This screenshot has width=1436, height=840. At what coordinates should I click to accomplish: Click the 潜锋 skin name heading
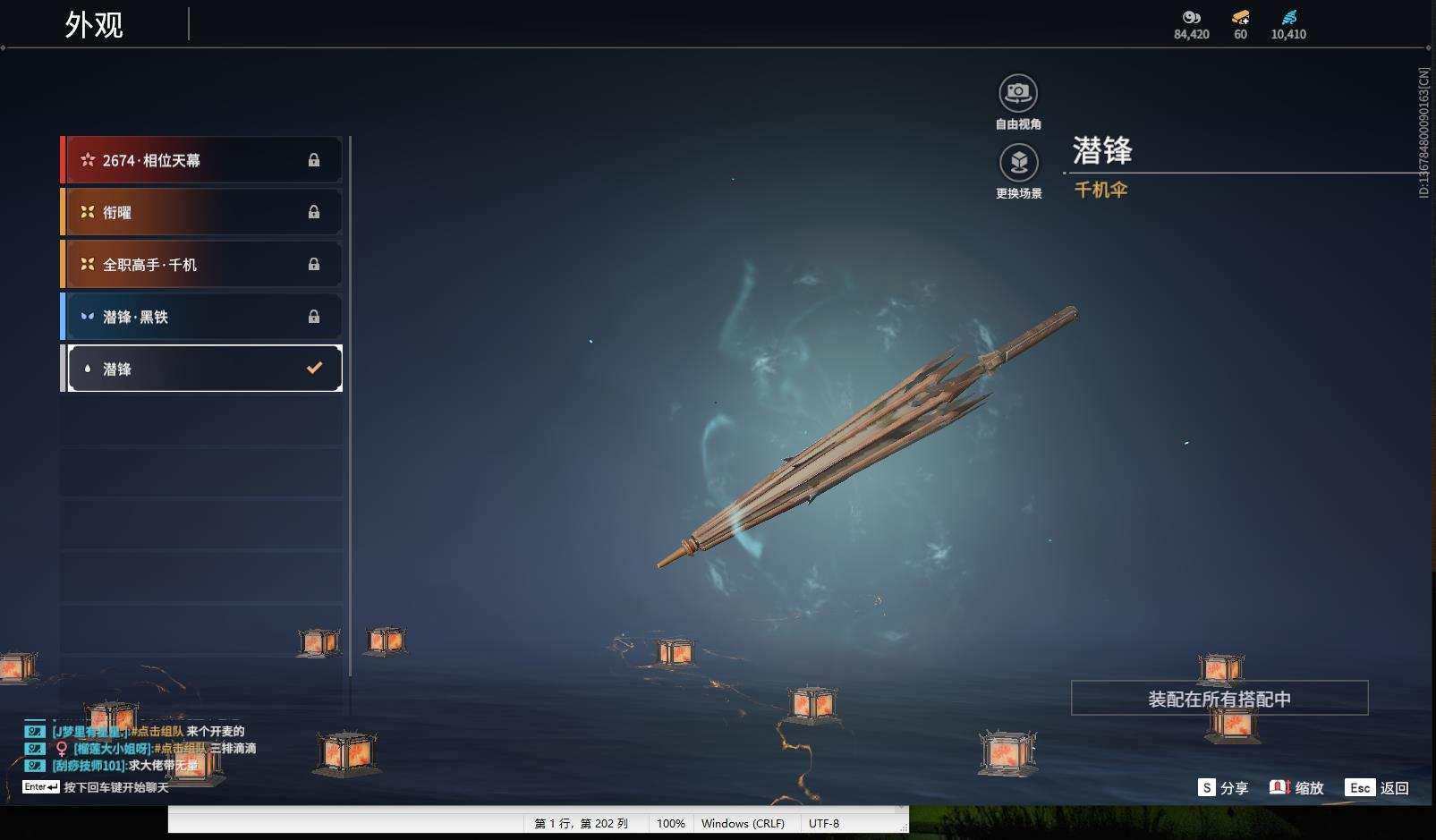(x=1102, y=149)
